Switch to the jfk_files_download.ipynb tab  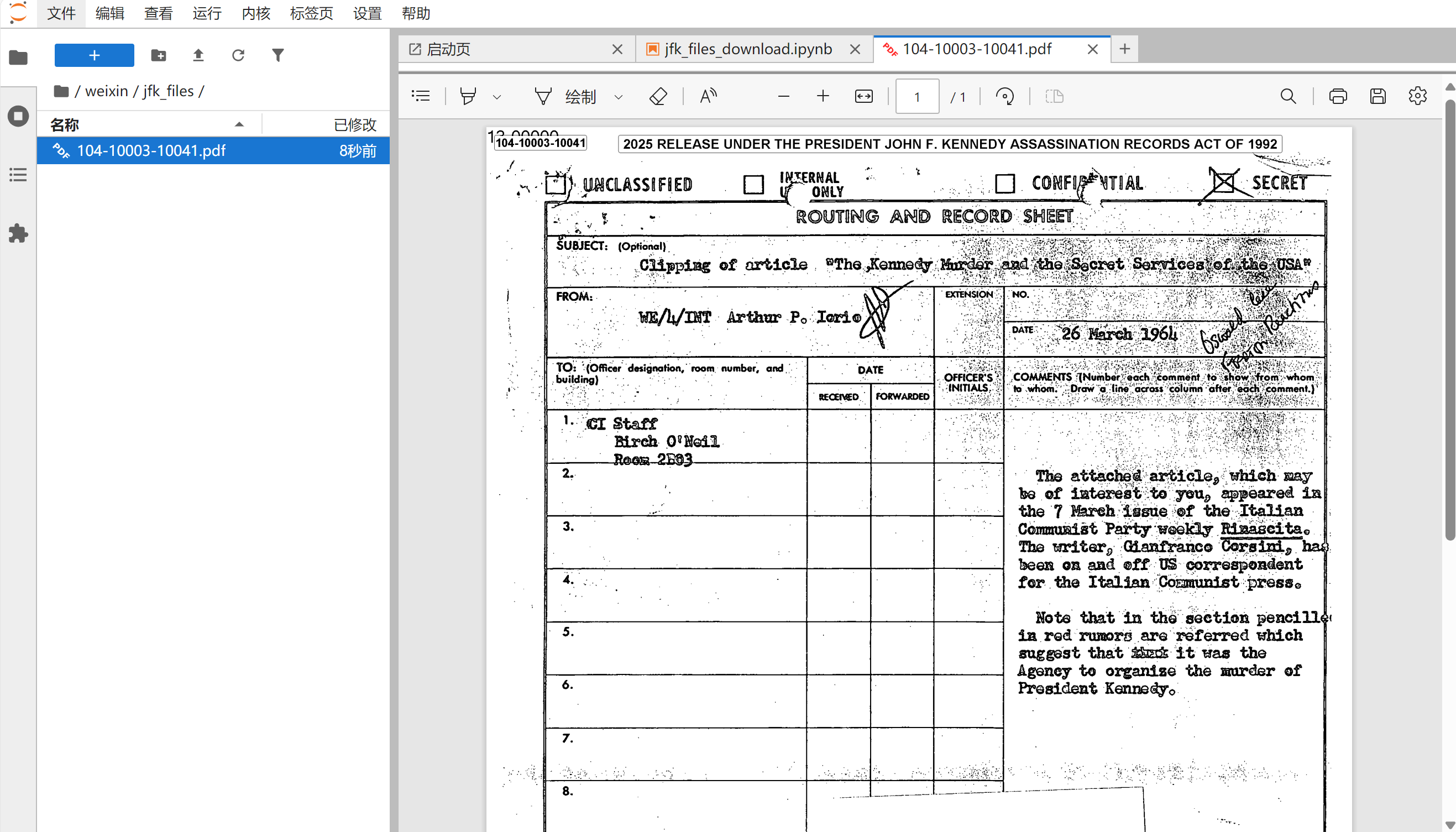coord(747,49)
